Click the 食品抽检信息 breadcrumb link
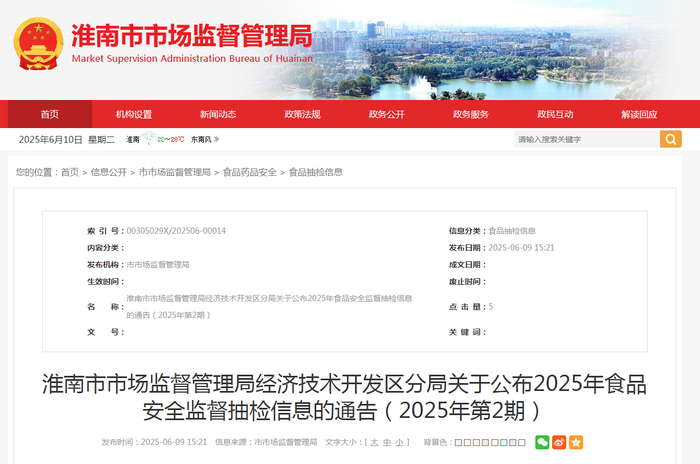 [x=316, y=172]
